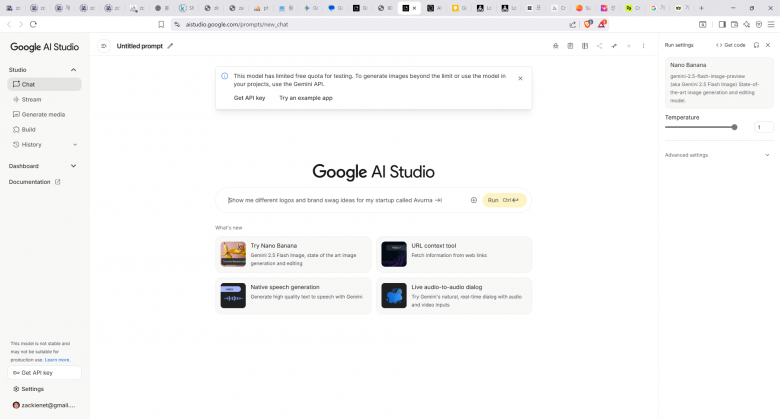
Task: Open the Try Nano Banana card
Action: [293, 254]
